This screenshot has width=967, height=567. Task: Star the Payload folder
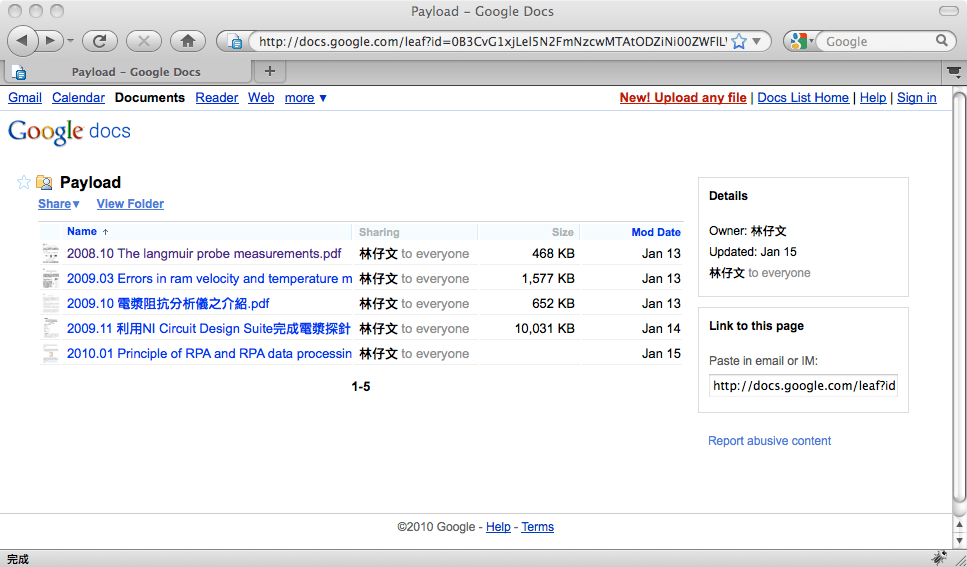[24, 183]
